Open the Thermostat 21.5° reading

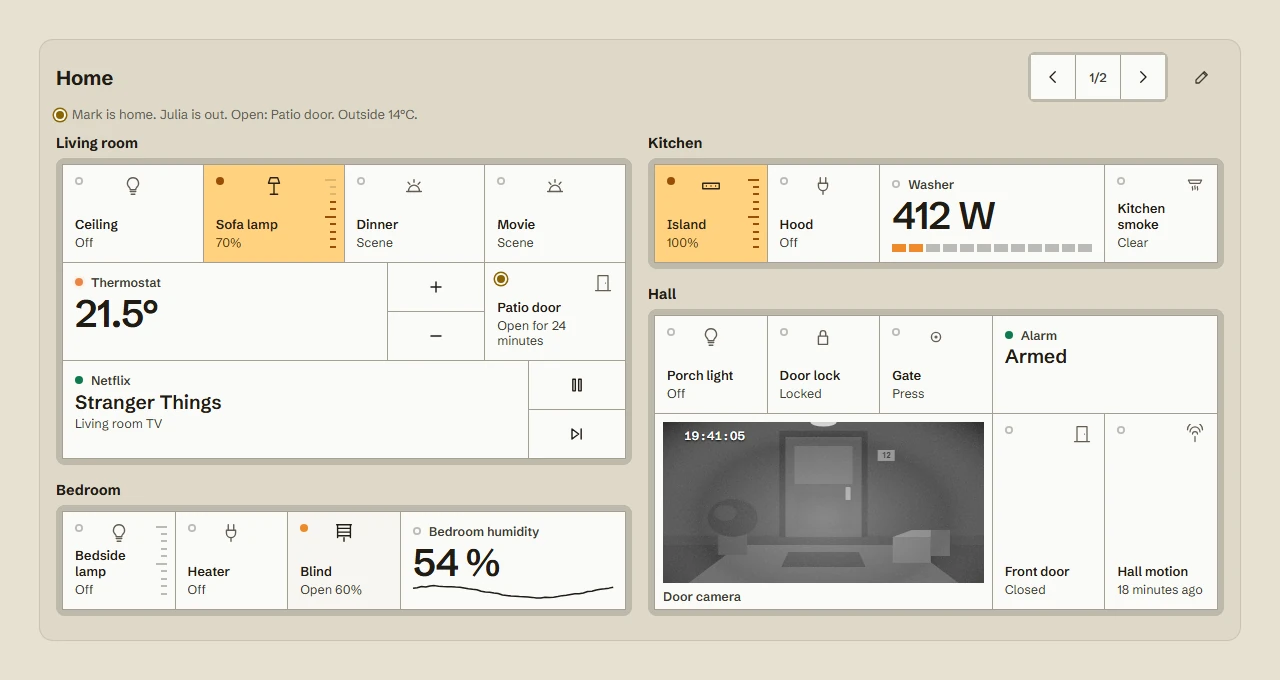tap(225, 311)
